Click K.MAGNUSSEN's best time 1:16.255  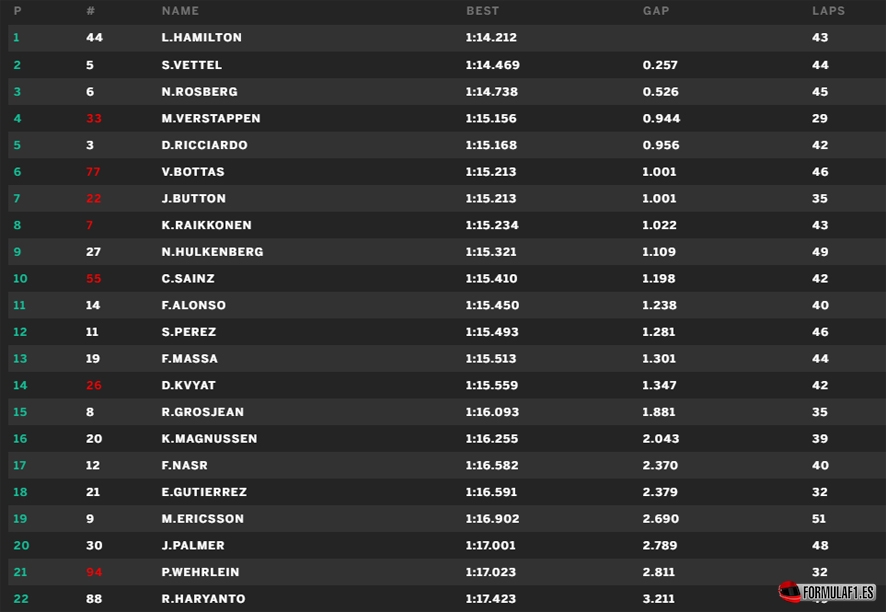(492, 439)
